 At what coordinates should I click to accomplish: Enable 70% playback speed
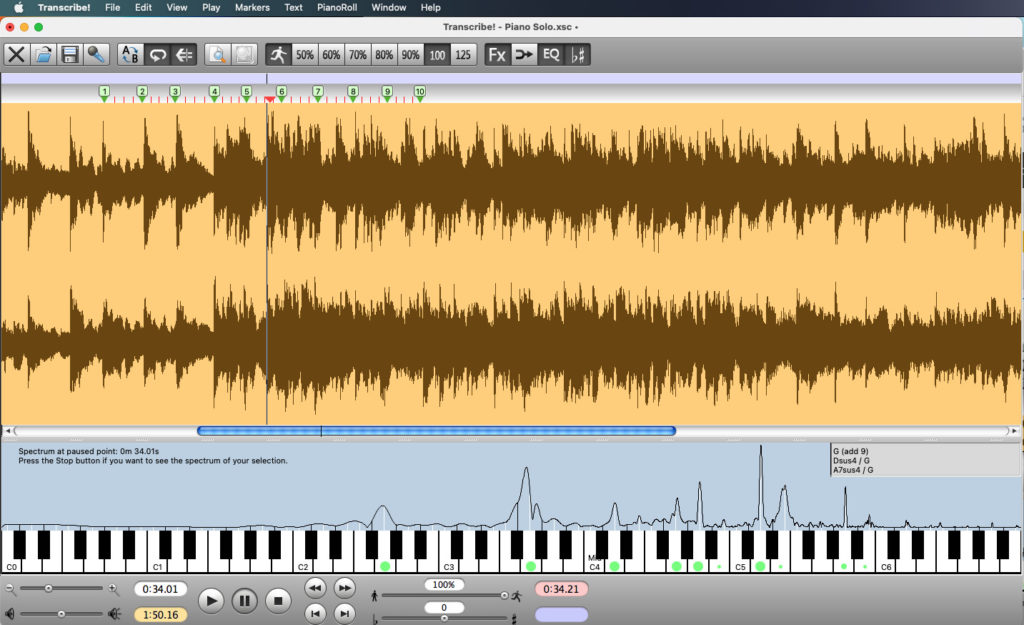[356, 54]
